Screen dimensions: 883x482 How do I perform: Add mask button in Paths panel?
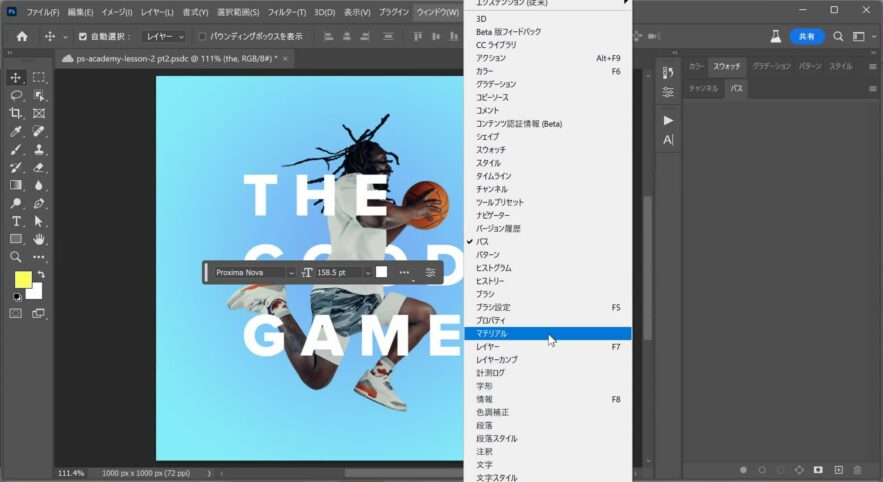tap(818, 470)
